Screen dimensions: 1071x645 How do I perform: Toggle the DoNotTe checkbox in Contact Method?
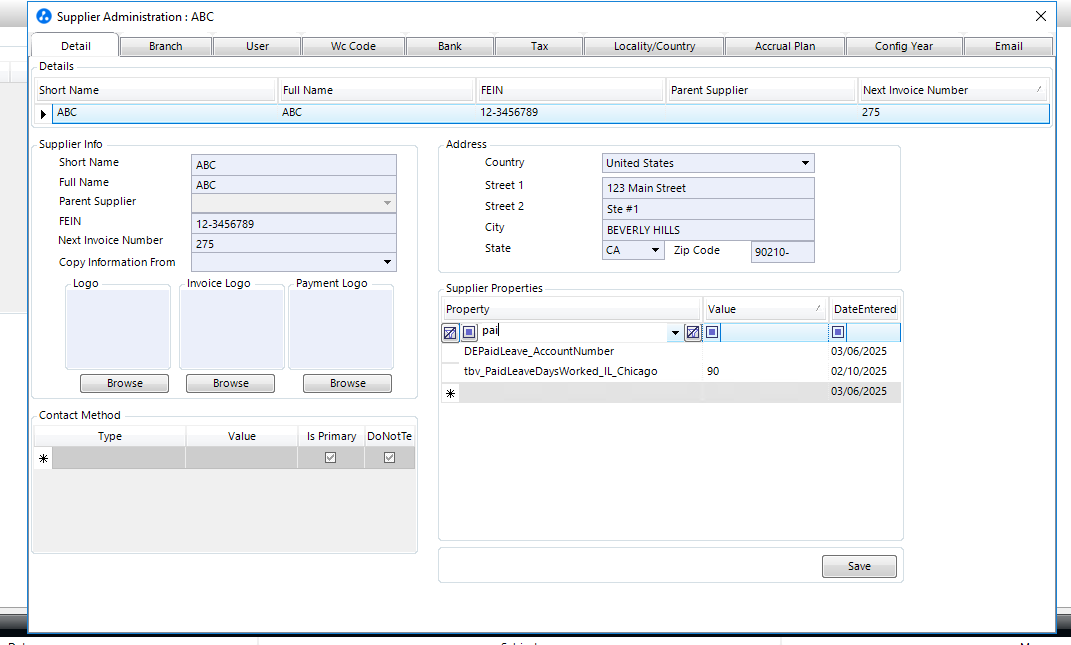[x=390, y=458]
